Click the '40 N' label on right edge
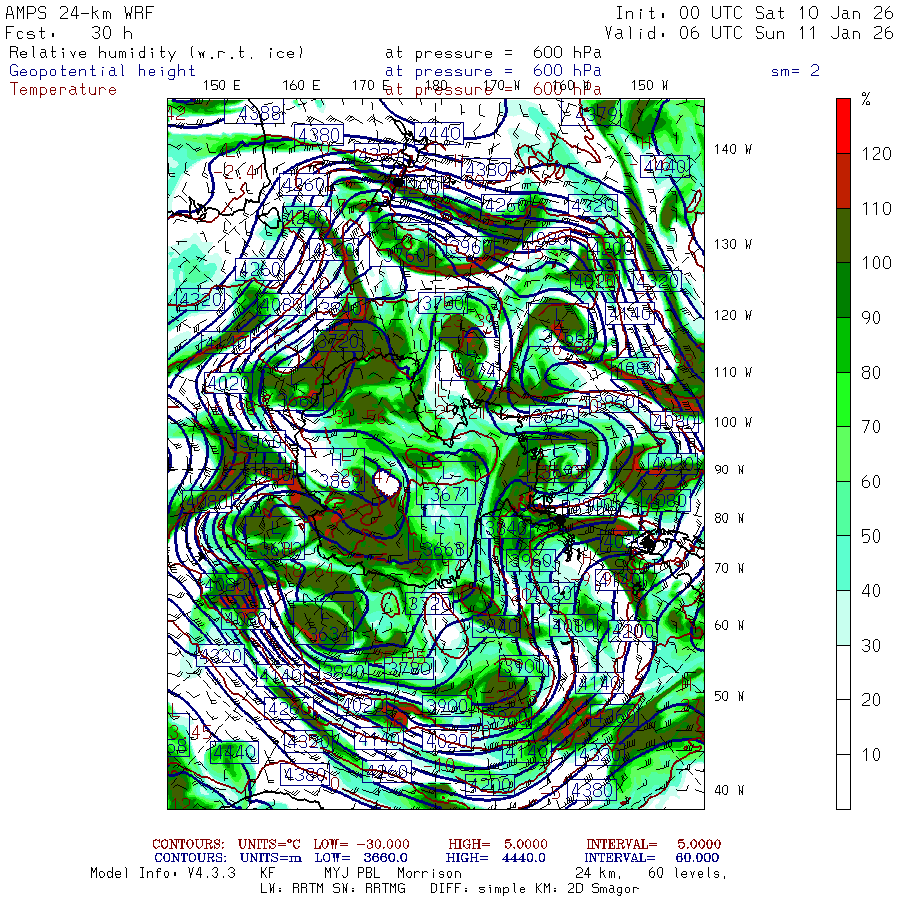 pyautogui.click(x=729, y=790)
